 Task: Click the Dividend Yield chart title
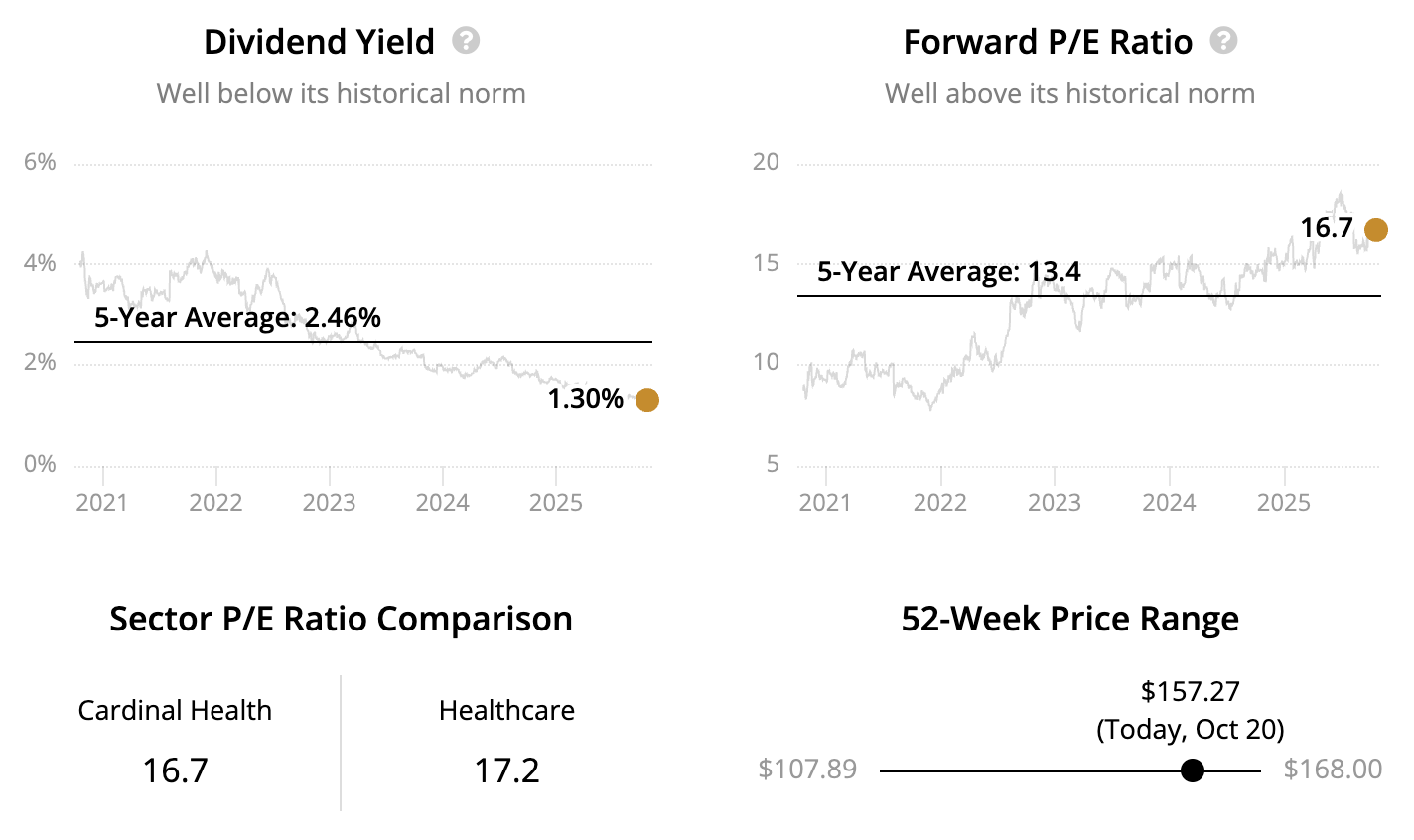pos(319,42)
